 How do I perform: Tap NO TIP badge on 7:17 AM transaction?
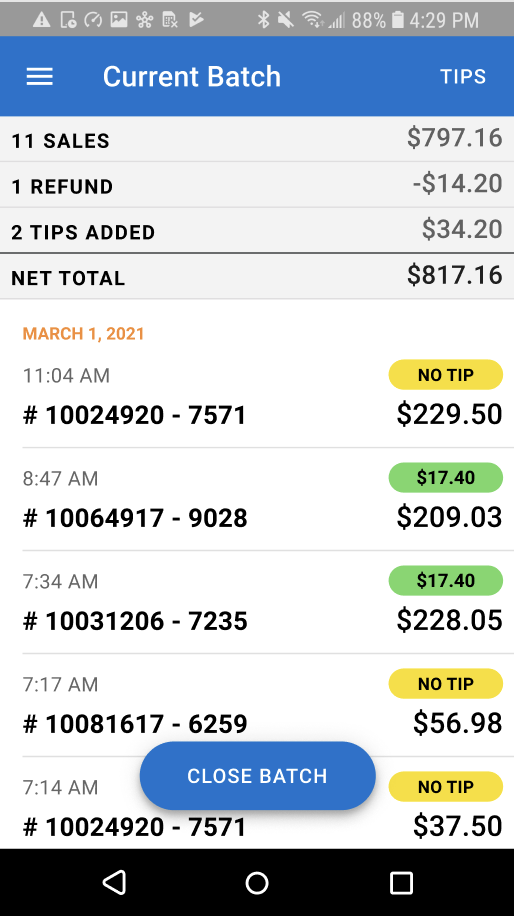446,683
